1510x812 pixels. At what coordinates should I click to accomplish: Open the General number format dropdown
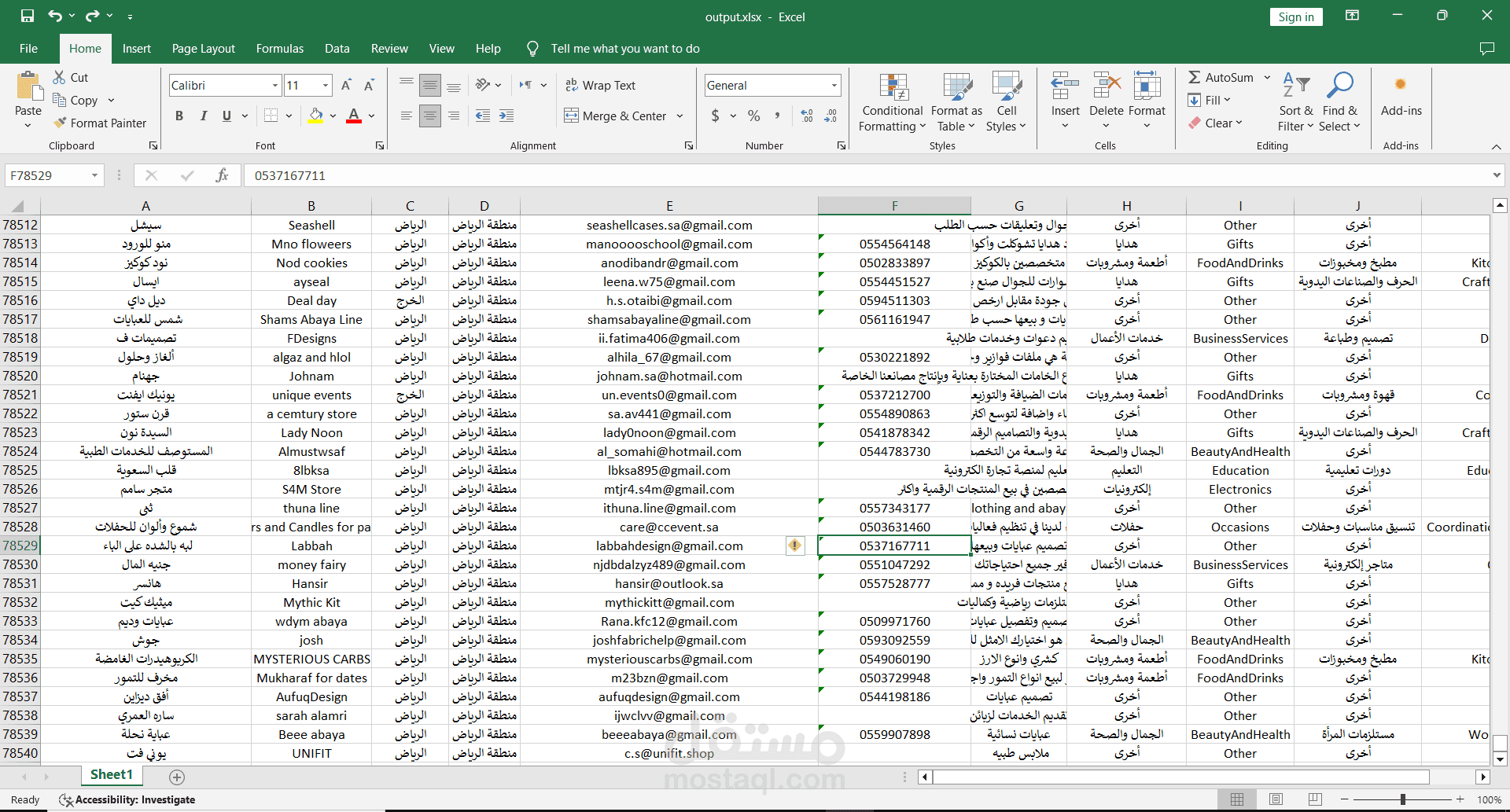pyautogui.click(x=834, y=85)
